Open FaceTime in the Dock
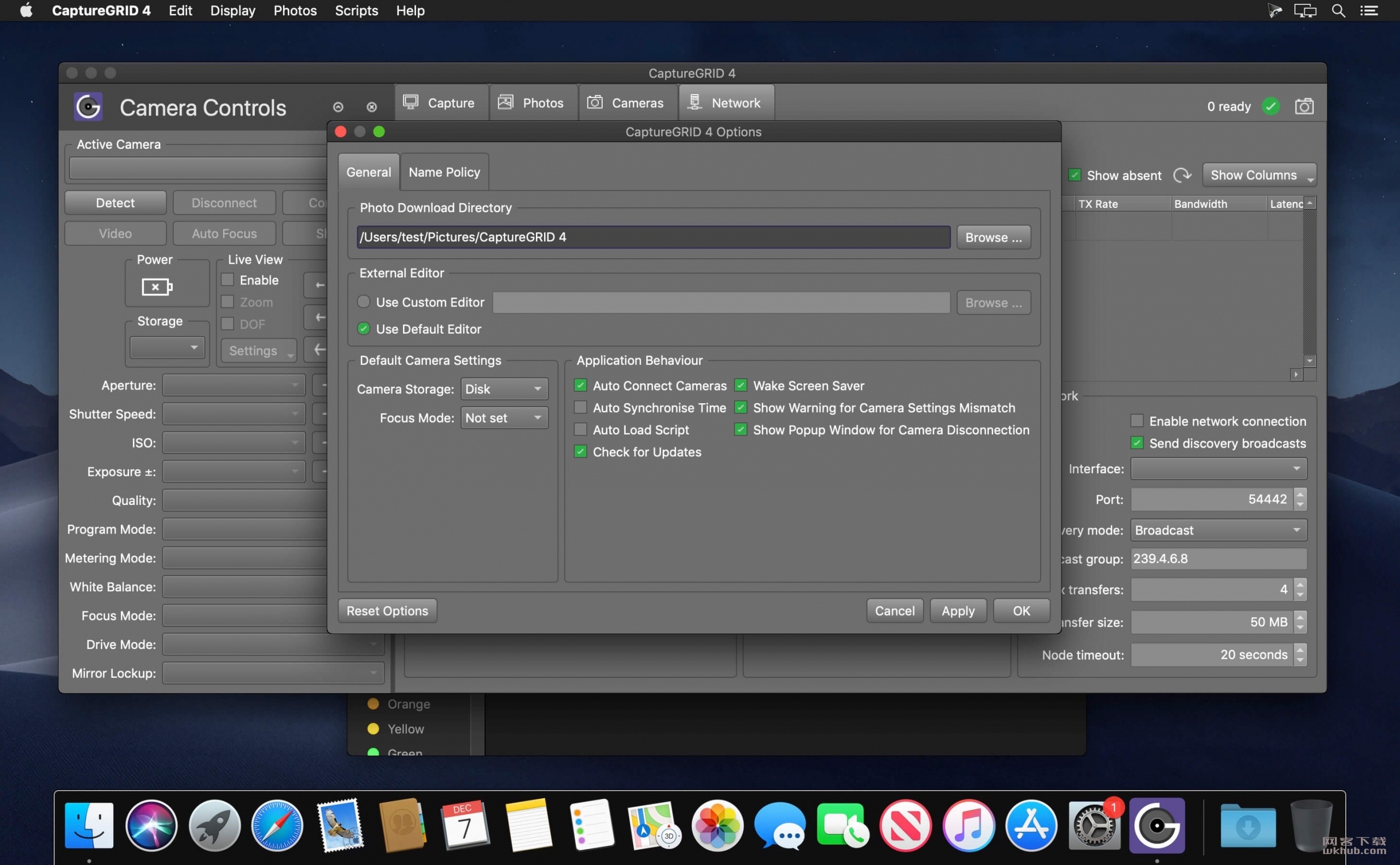The width and height of the screenshot is (1400, 865). tap(843, 826)
